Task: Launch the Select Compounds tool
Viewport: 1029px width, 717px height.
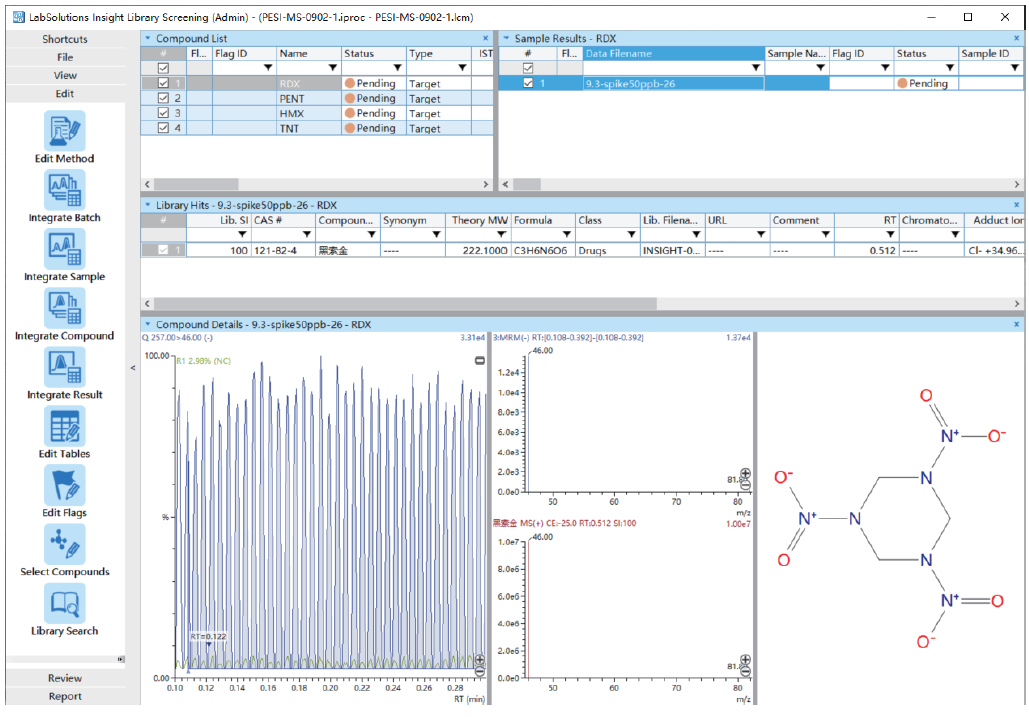Action: (64, 544)
